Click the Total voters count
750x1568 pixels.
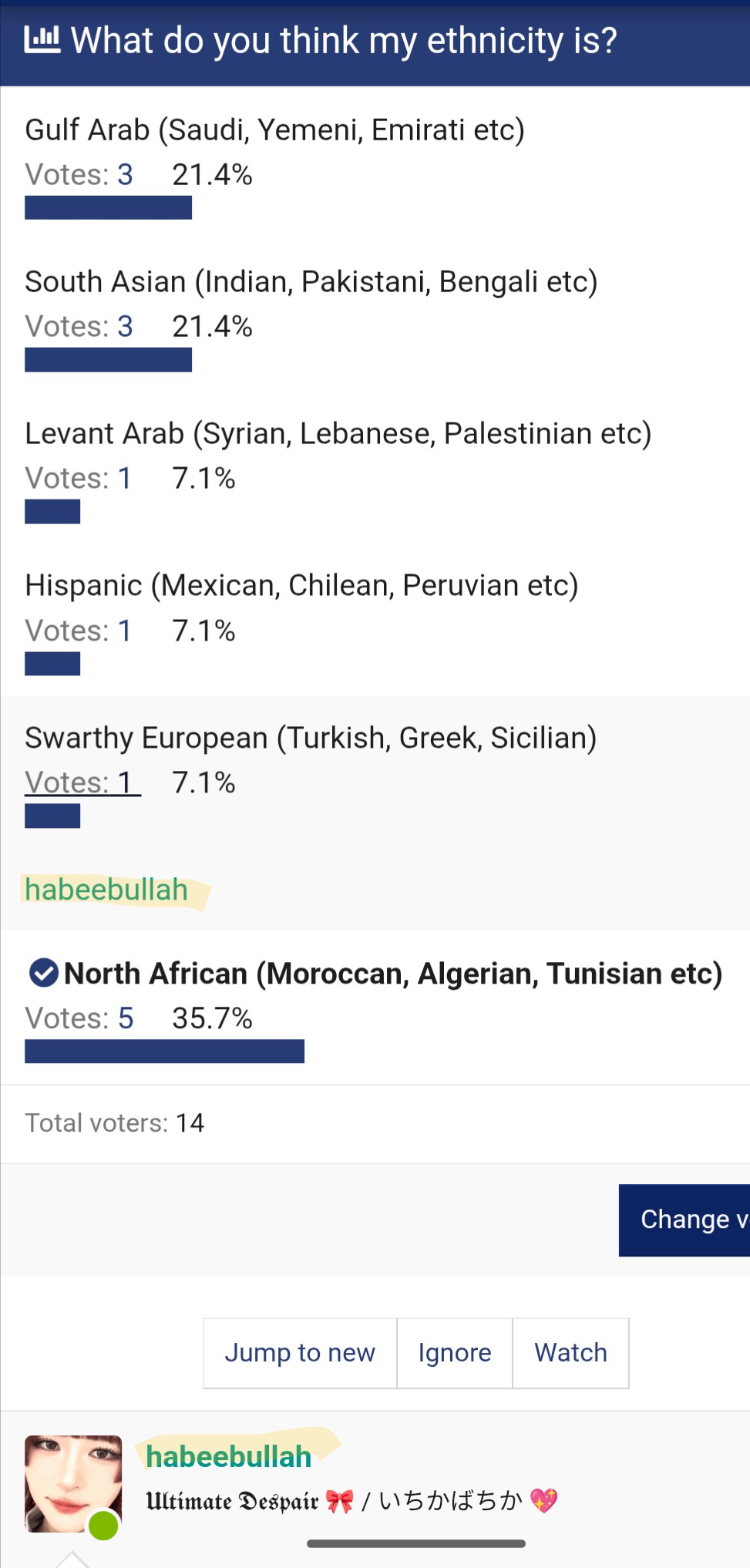click(x=190, y=1123)
